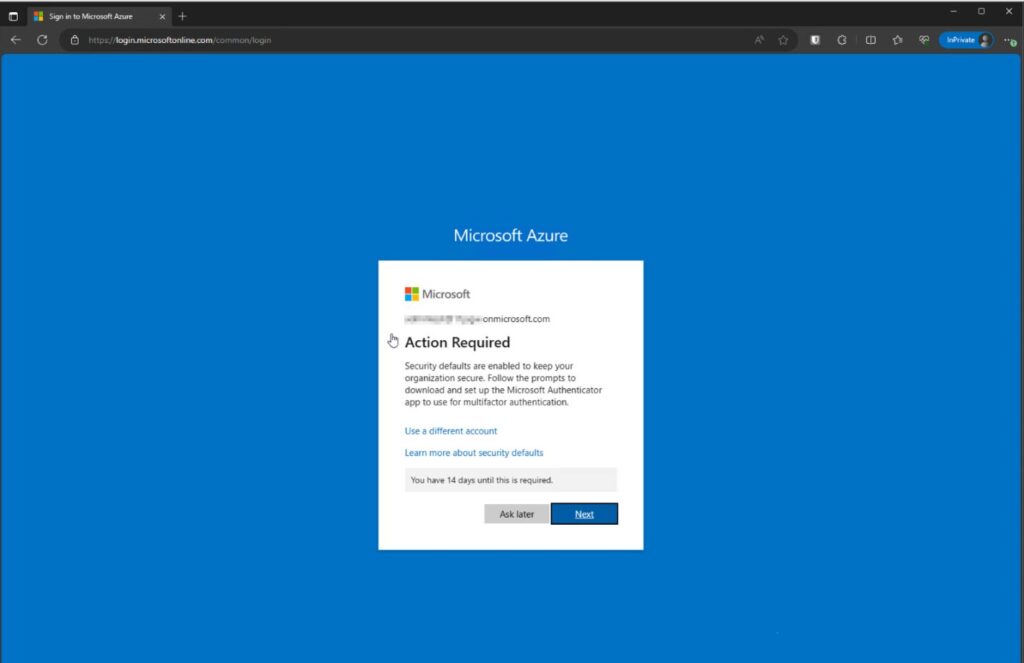1024x663 pixels.
Task: Toggle the split screen icon
Action: (870, 40)
